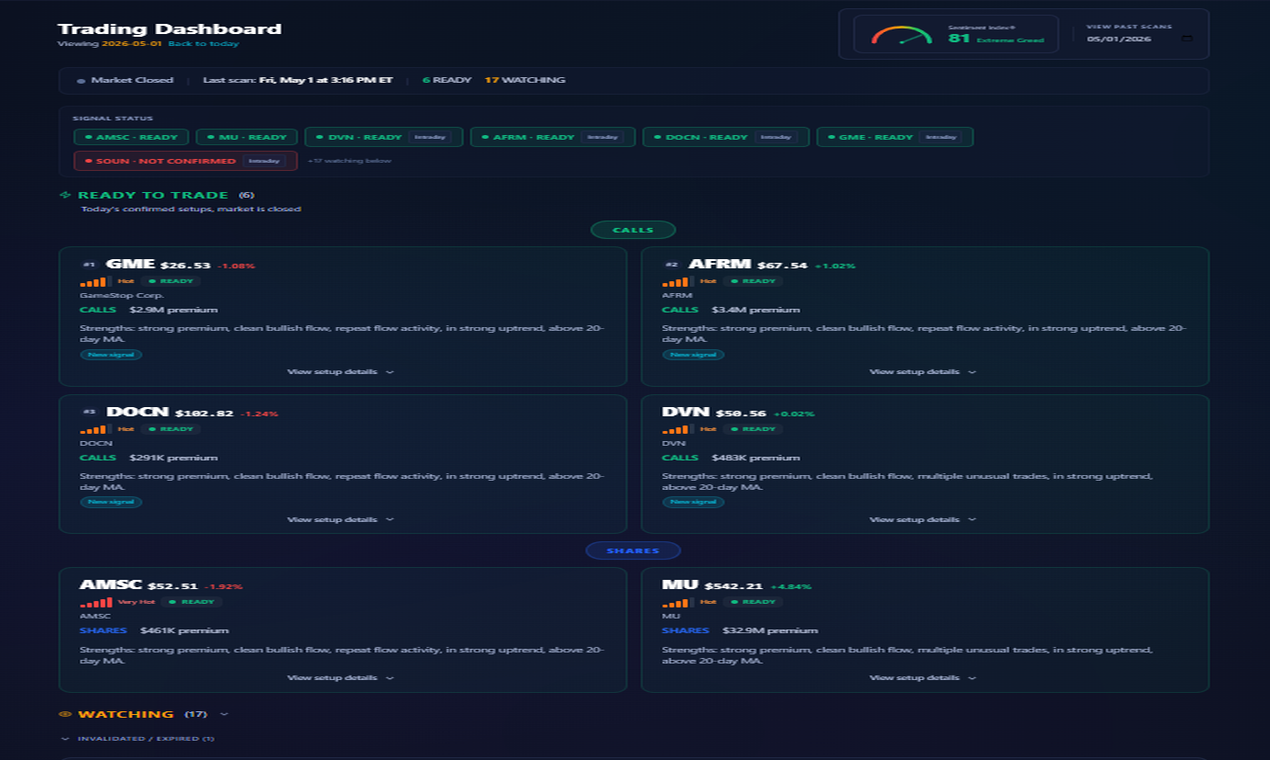Click the Market Closed status dot
Viewport: 1270px width, 760px height.
(81, 81)
